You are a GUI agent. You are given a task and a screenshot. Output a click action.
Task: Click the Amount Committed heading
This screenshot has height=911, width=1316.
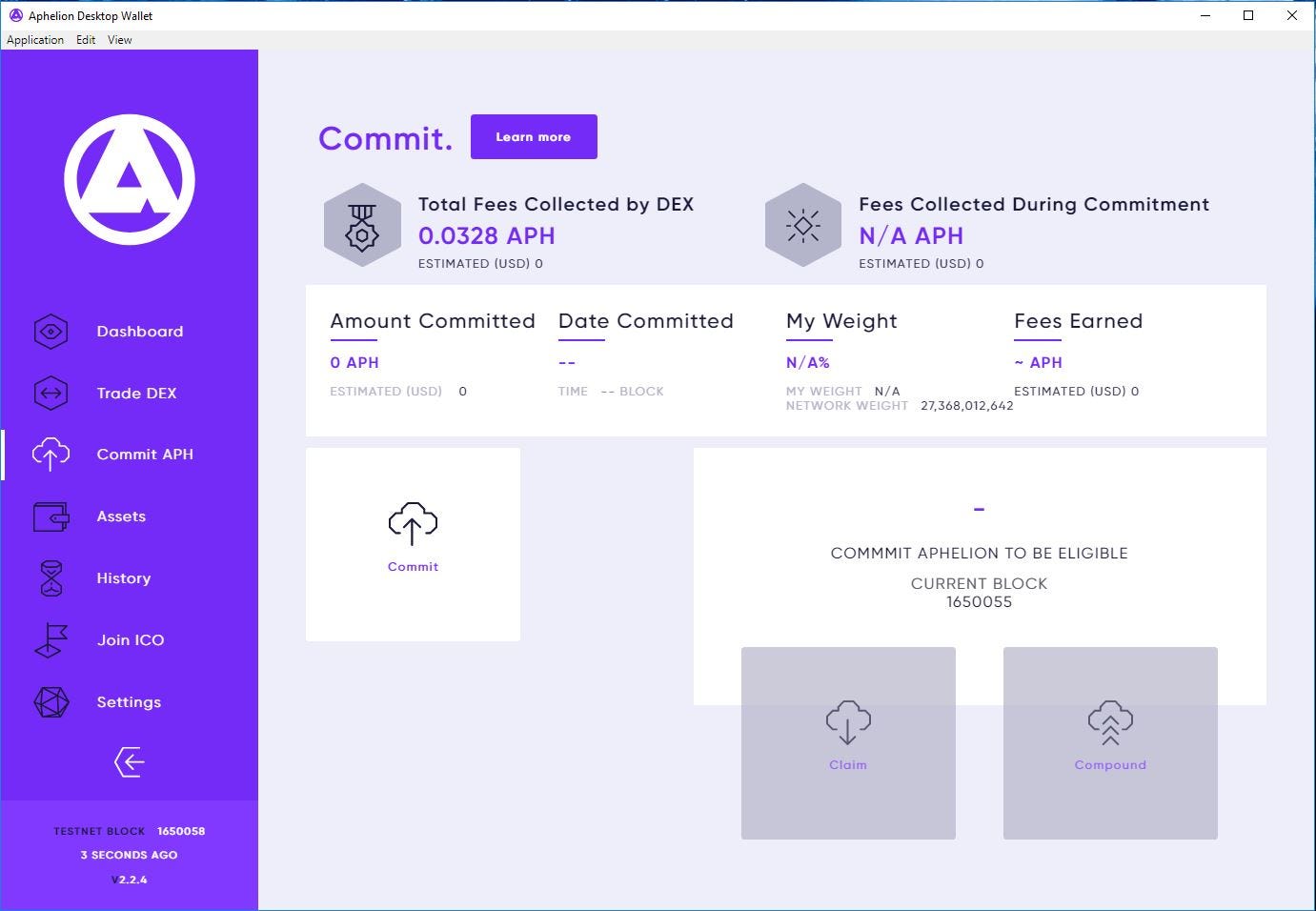tap(433, 321)
